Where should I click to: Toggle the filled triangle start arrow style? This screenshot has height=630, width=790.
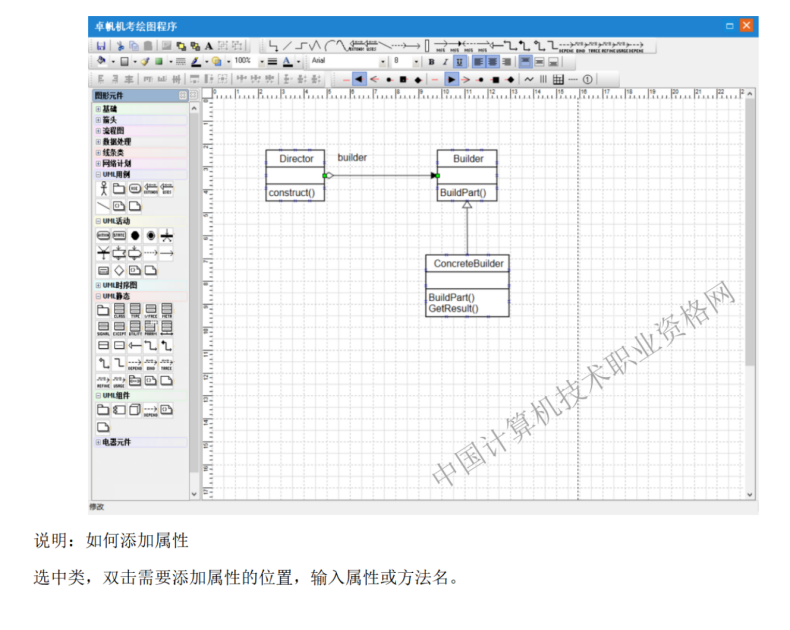(359, 79)
